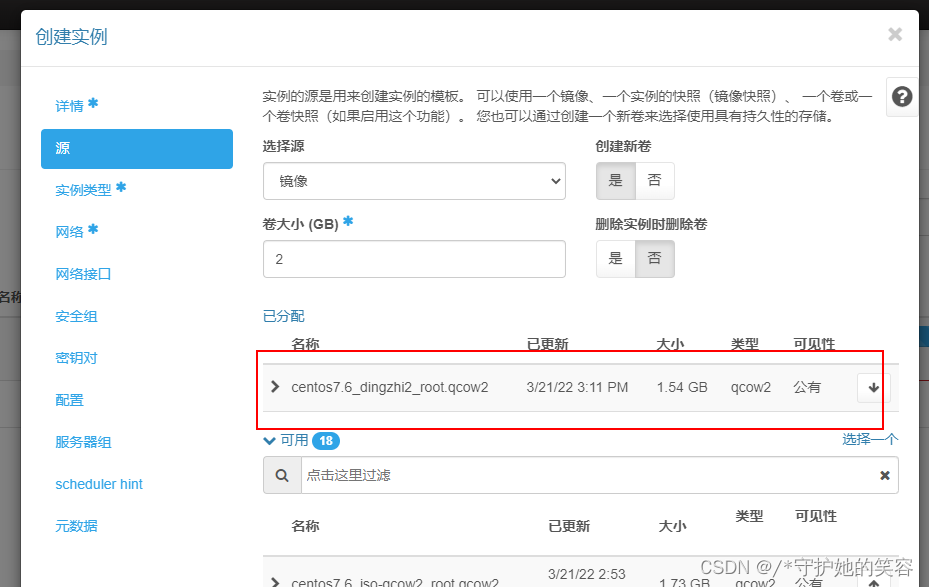Click the 3/21/22 3:11 PM updated cell

577,387
